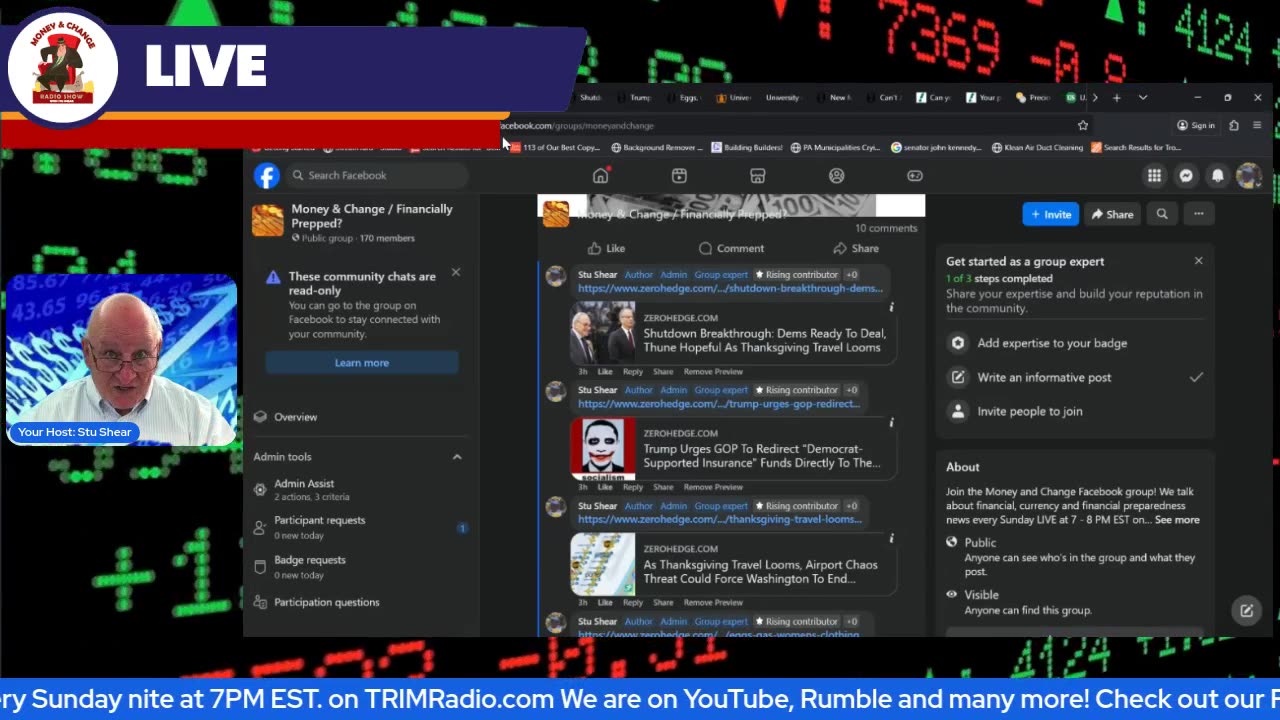Open link info for the Thanksgiving Travel Looms preview

coord(891,538)
